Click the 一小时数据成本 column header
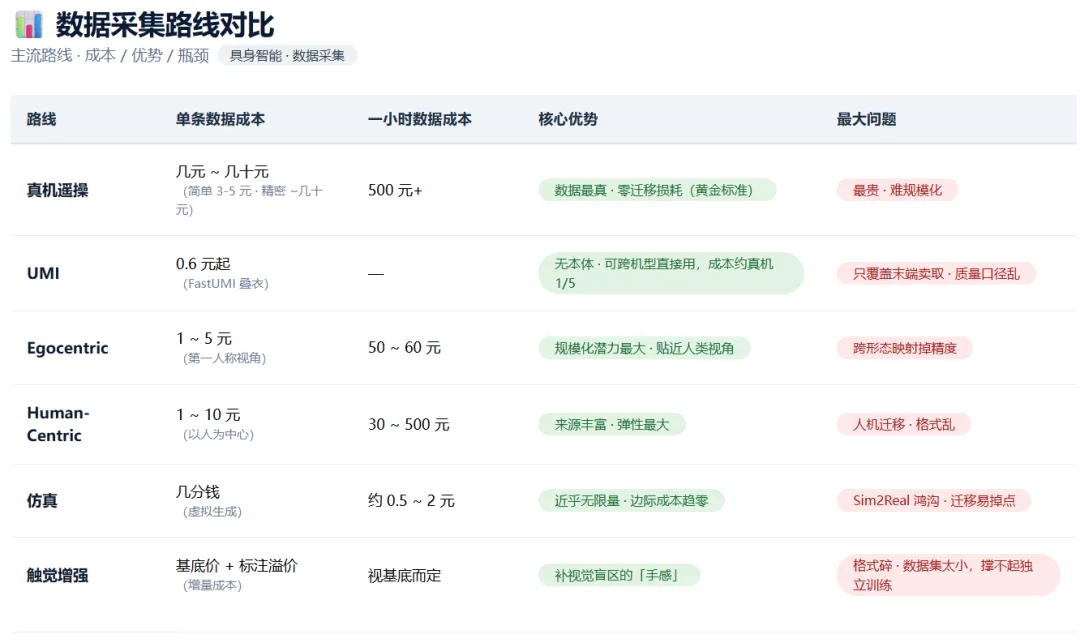Viewport: 1080px width, 643px height. pos(419,119)
